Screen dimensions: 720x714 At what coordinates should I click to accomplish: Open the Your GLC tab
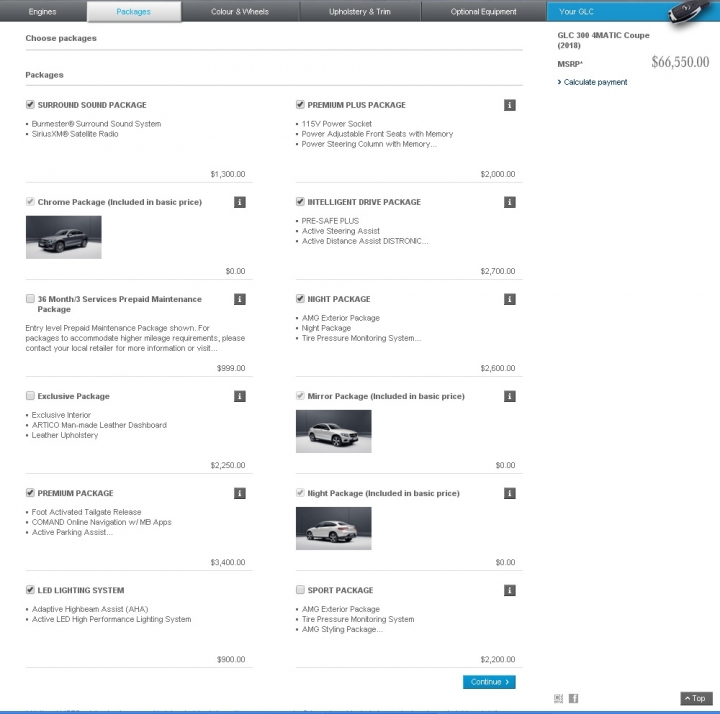pyautogui.click(x=576, y=11)
